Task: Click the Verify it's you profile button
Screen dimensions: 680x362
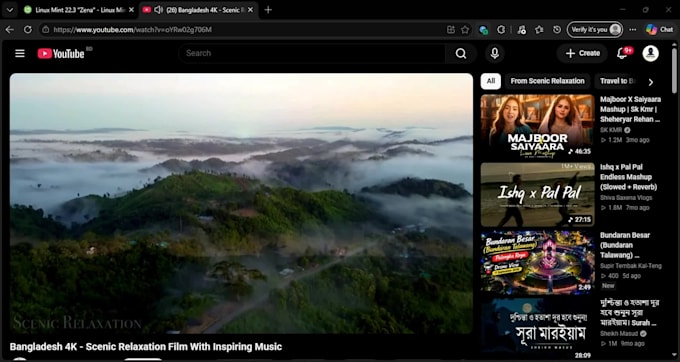Action: [595, 29]
